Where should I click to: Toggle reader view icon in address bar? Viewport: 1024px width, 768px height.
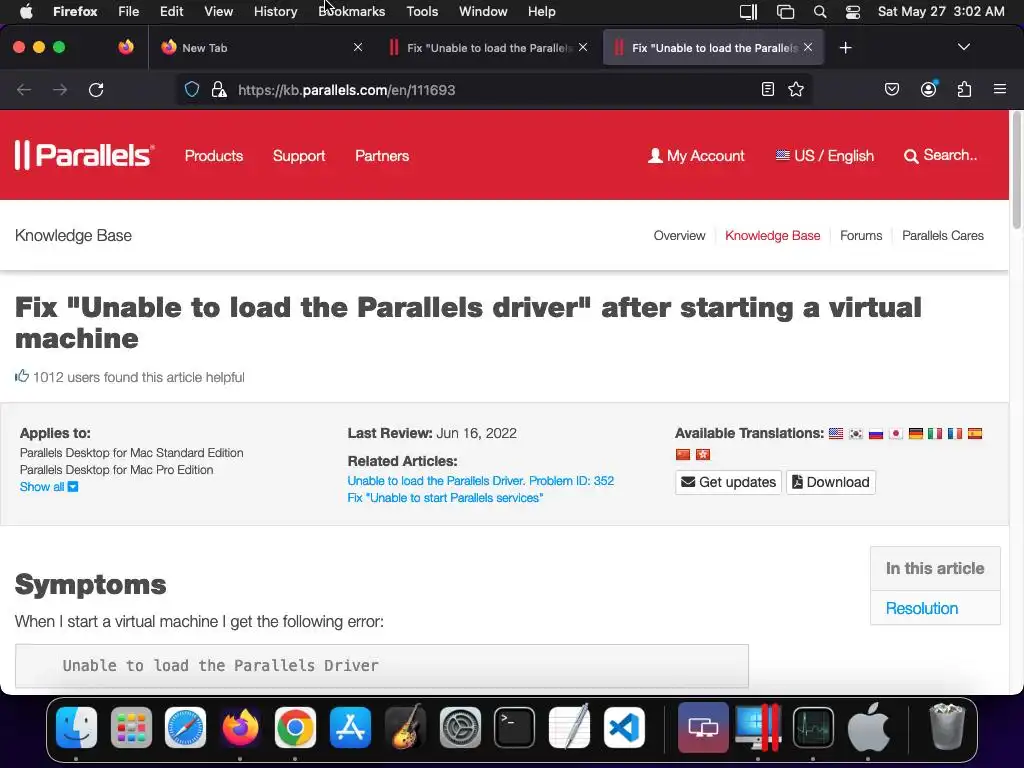(x=768, y=89)
